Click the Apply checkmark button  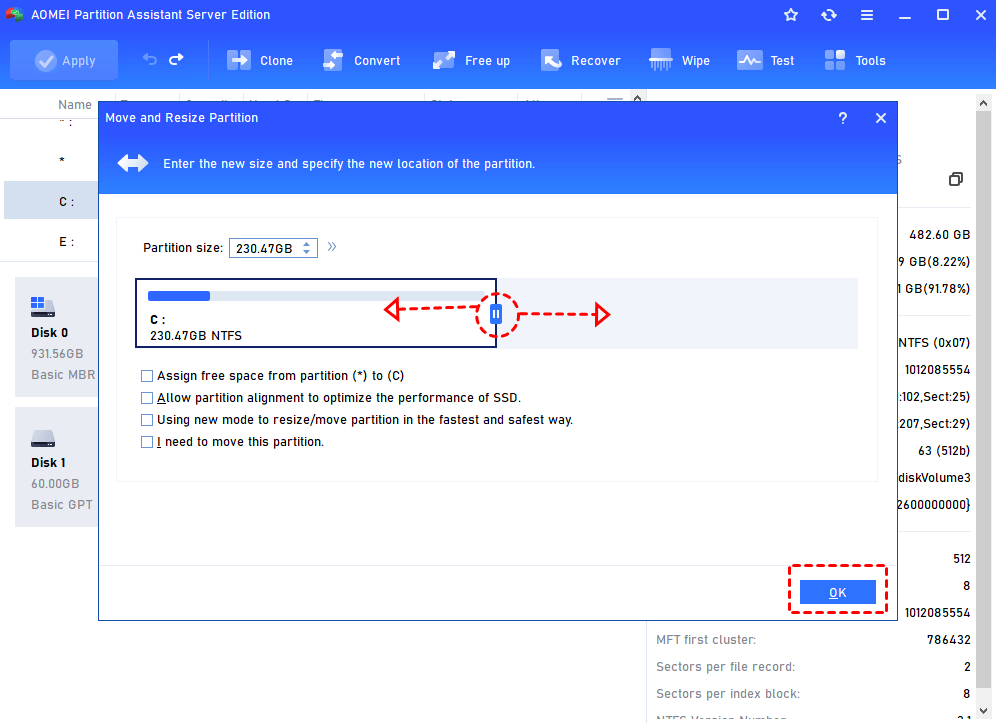point(64,60)
